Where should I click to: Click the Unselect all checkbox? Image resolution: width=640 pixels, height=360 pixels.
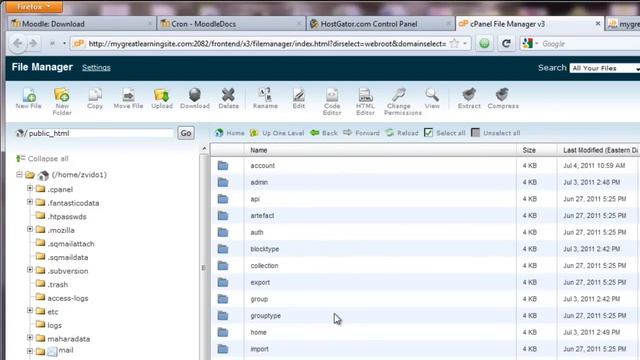point(476,133)
